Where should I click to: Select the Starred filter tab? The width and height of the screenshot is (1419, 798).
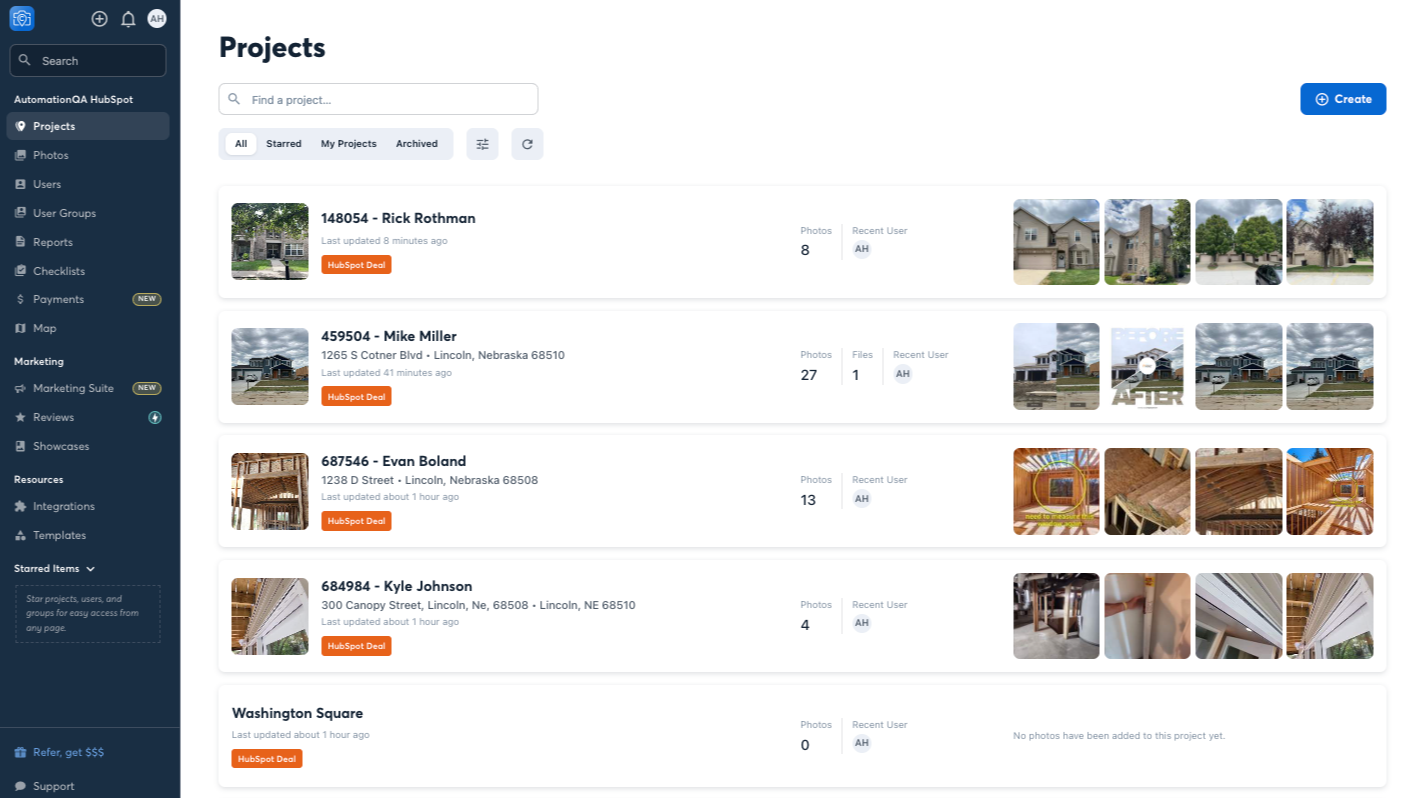point(283,144)
